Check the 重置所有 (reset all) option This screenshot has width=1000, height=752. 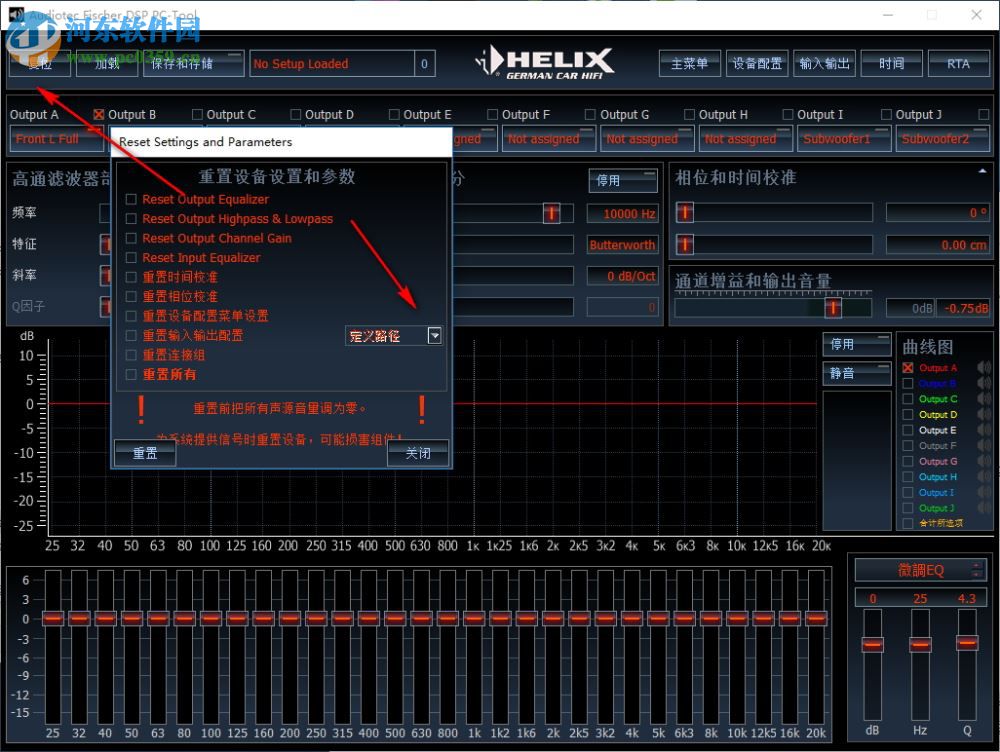click(x=131, y=374)
